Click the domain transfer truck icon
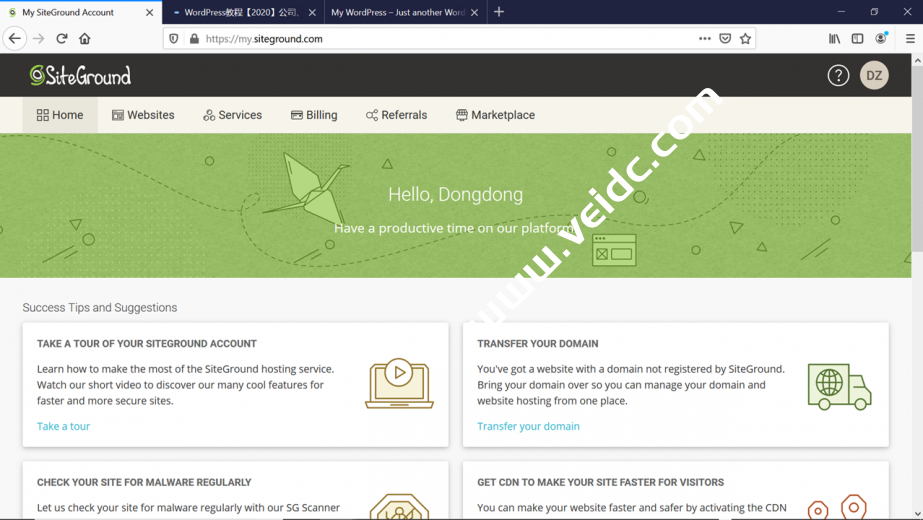 (x=839, y=387)
